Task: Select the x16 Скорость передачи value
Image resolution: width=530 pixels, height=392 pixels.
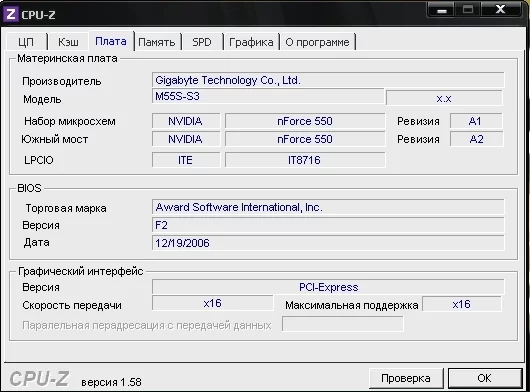Action: 213,303
